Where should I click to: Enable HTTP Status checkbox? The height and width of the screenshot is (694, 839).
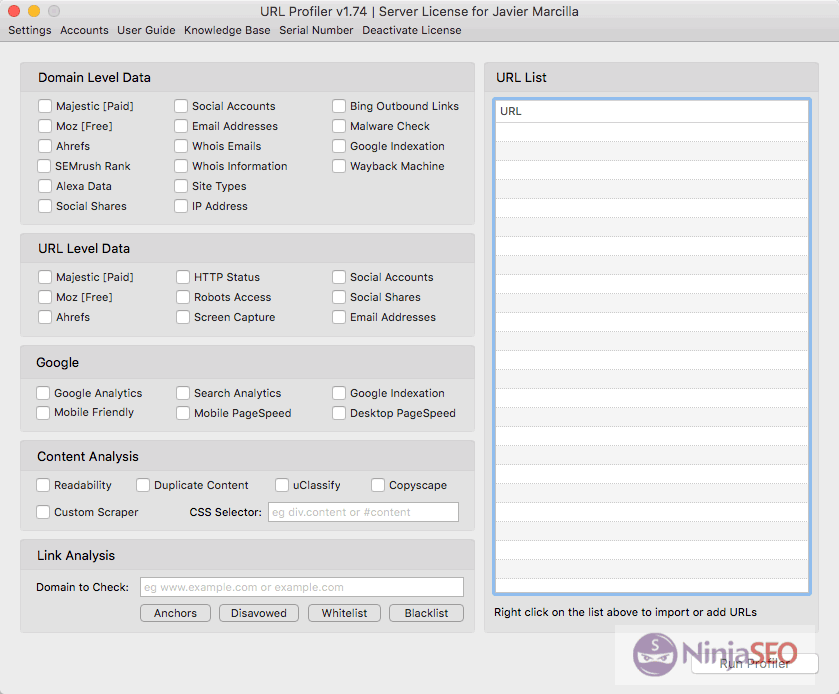[183, 277]
